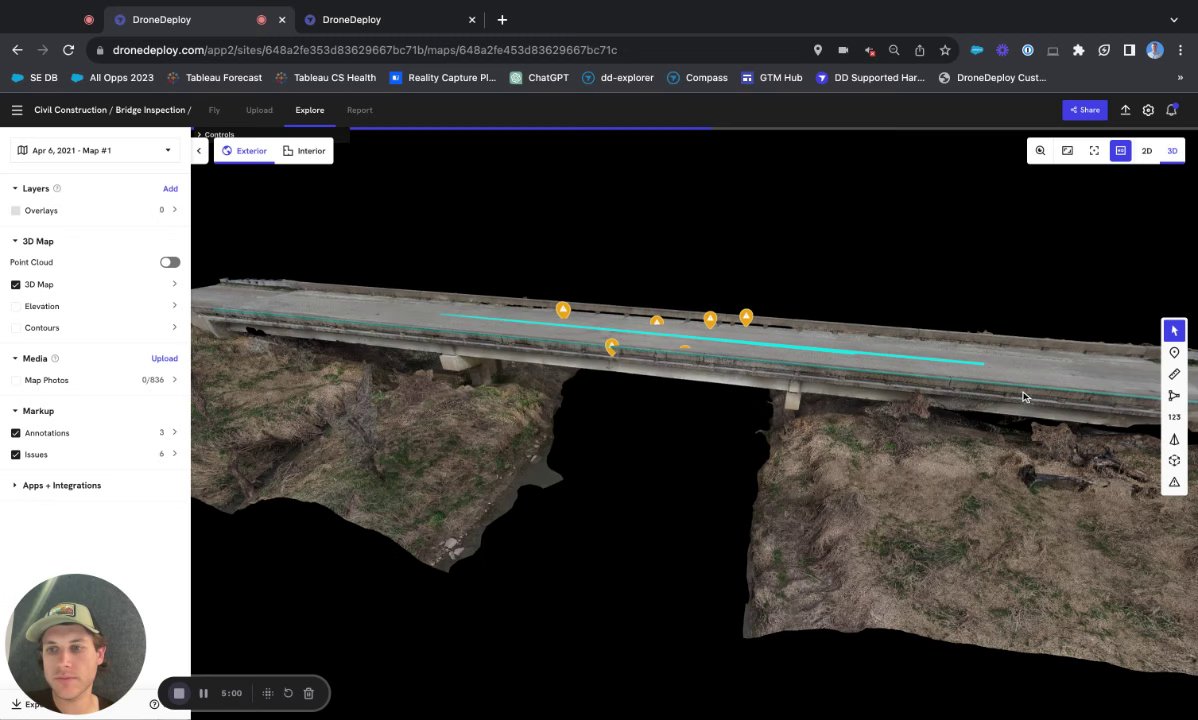Viewport: 1198px width, 720px height.
Task: Select the cone volume measurement tool
Action: (1174, 439)
